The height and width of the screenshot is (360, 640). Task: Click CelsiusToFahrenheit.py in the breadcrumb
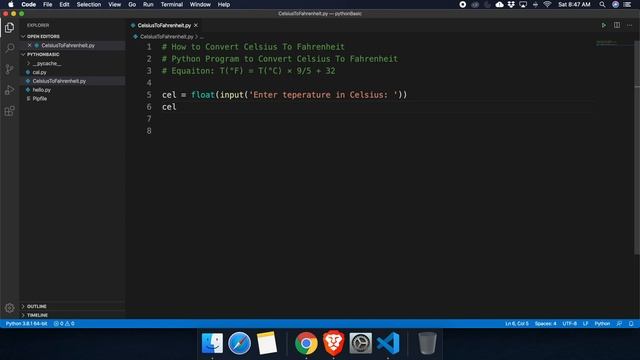pos(167,37)
